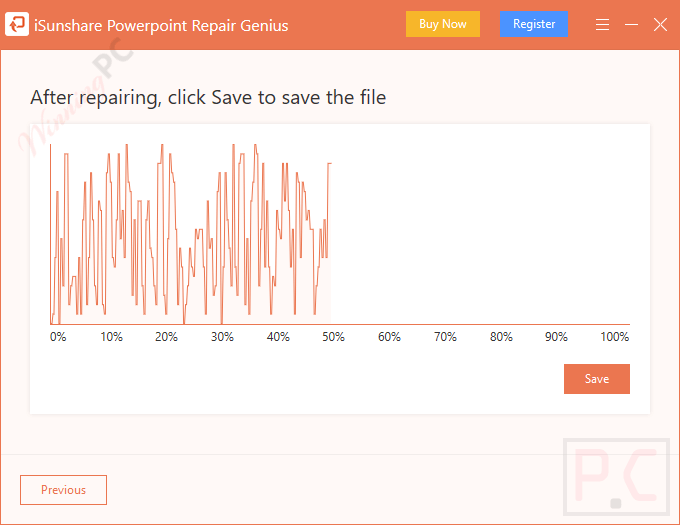Click the 90% axis label
The width and height of the screenshot is (680, 525).
[556, 337]
